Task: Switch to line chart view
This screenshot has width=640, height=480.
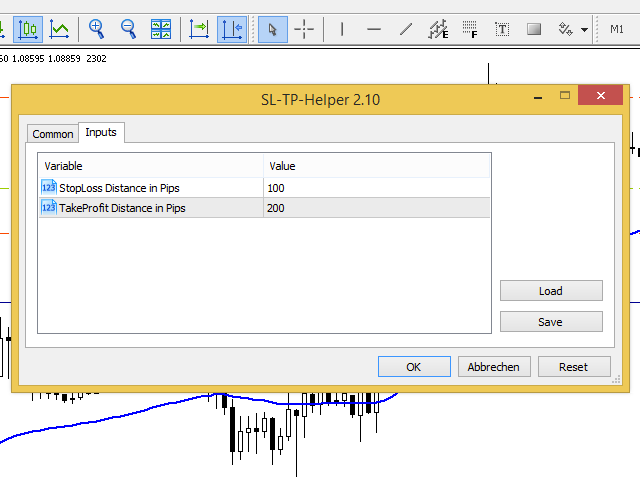Action: 60,29
